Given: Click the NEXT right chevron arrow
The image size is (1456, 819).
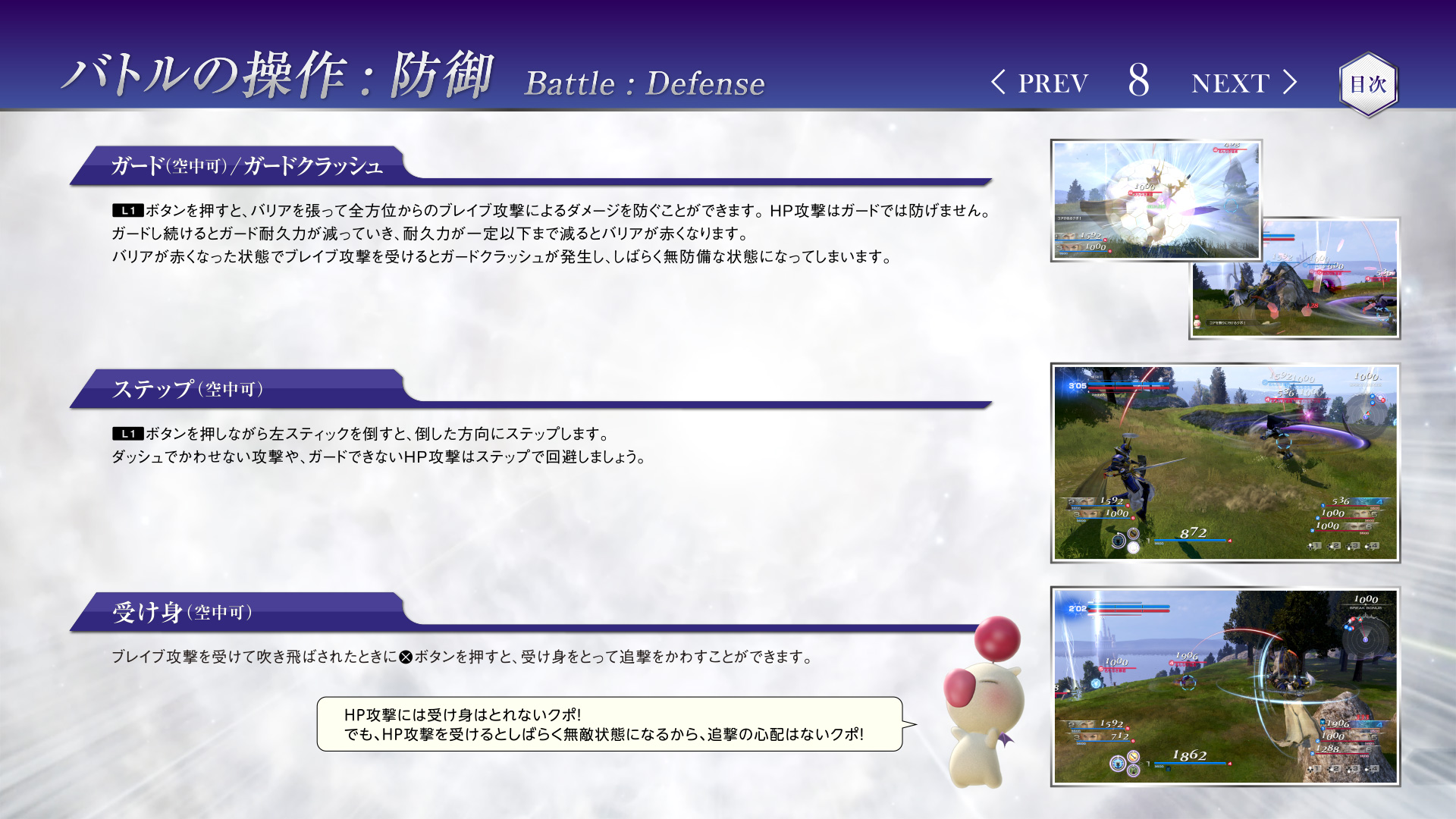Looking at the screenshot, I should point(1290,82).
